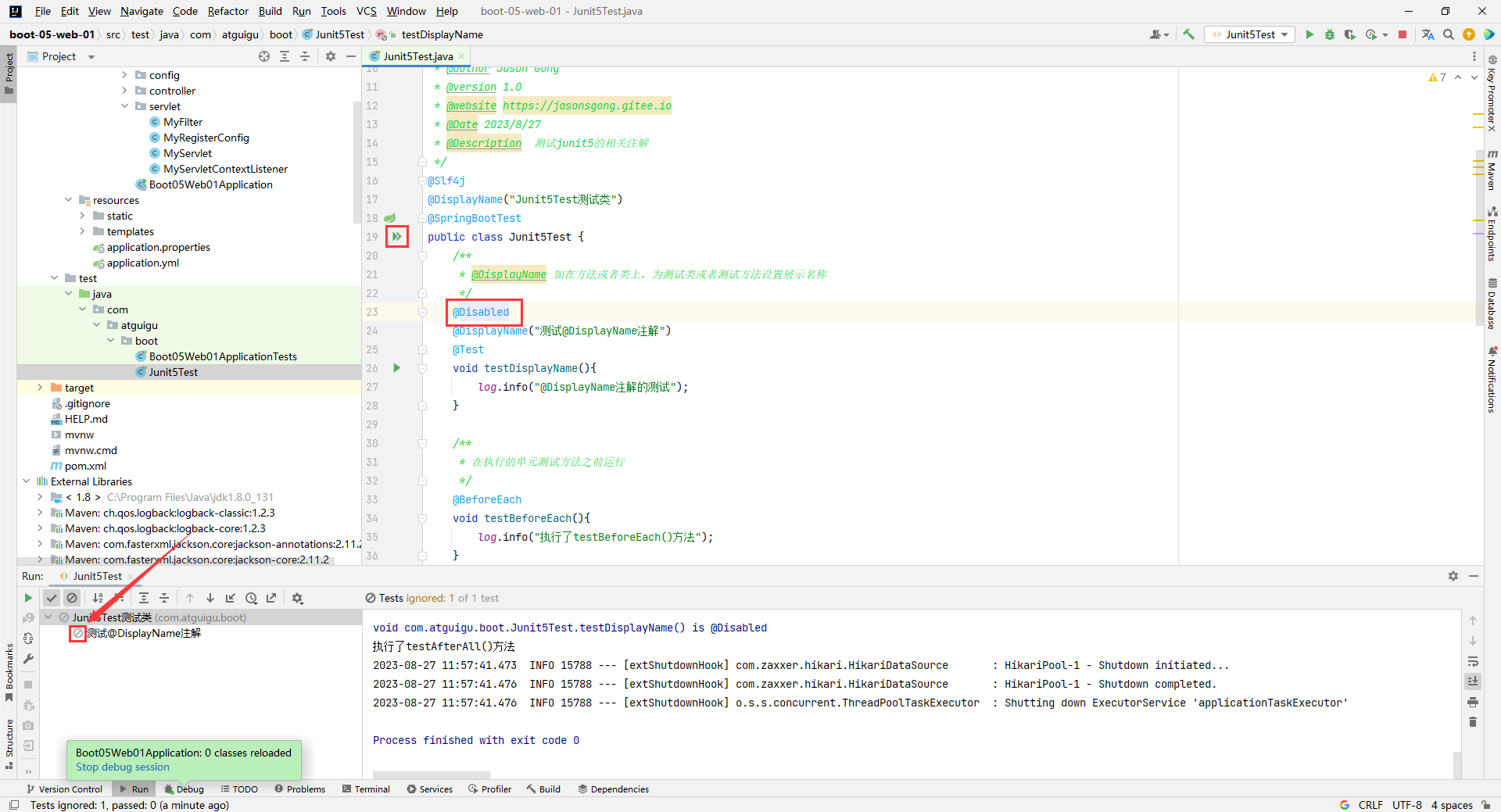The height and width of the screenshot is (812, 1501).
Task: Open test history clock icon in Run panel
Action: (x=251, y=598)
